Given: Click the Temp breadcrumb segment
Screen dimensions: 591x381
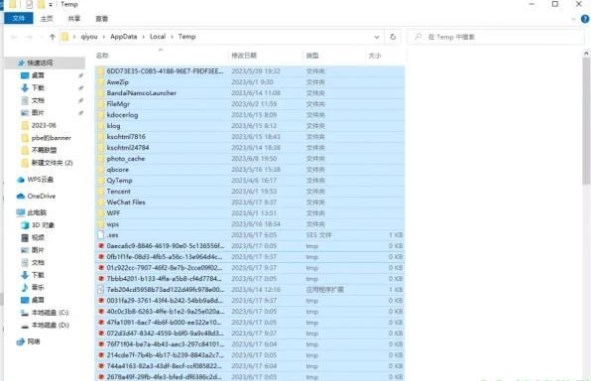Looking at the screenshot, I should 187,37.
